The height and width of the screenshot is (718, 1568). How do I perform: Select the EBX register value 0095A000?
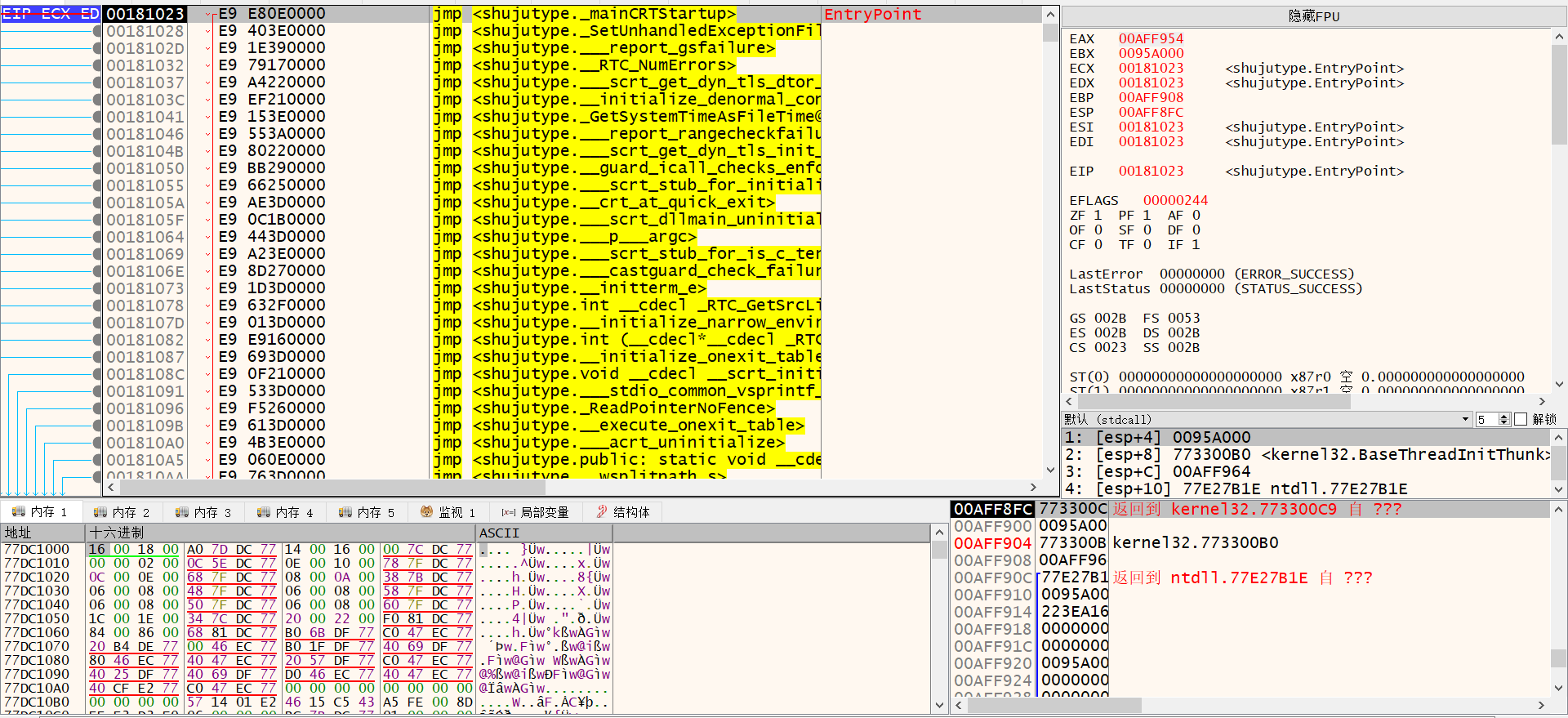[x=1151, y=53]
